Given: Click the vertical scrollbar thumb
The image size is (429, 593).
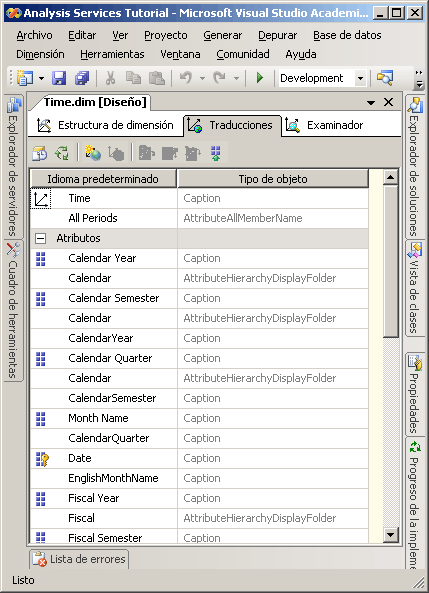Looking at the screenshot, I should pyautogui.click(x=390, y=261).
